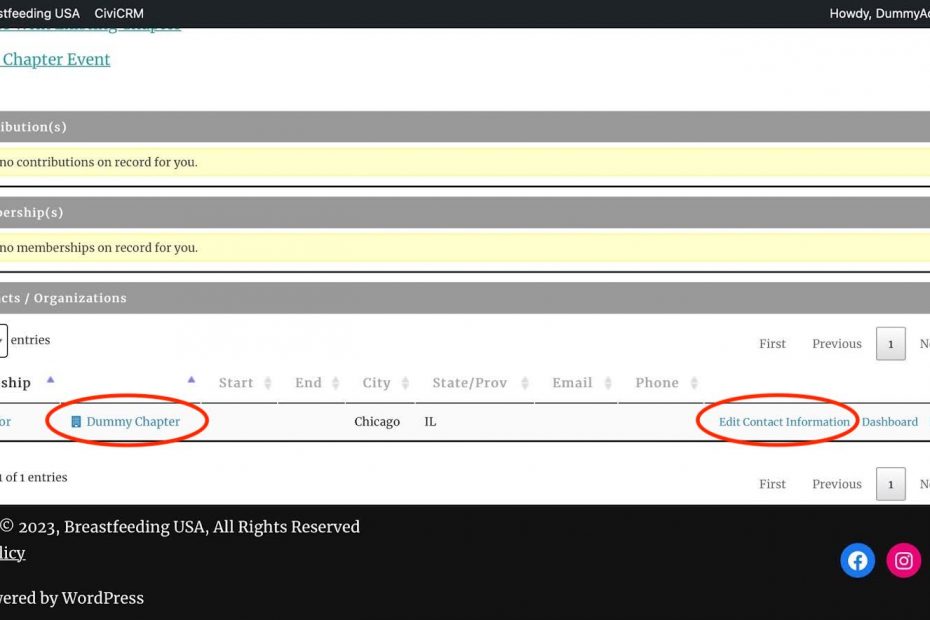Select page 1 in the lower pagination
Image resolution: width=930 pixels, height=620 pixels.
click(x=890, y=484)
